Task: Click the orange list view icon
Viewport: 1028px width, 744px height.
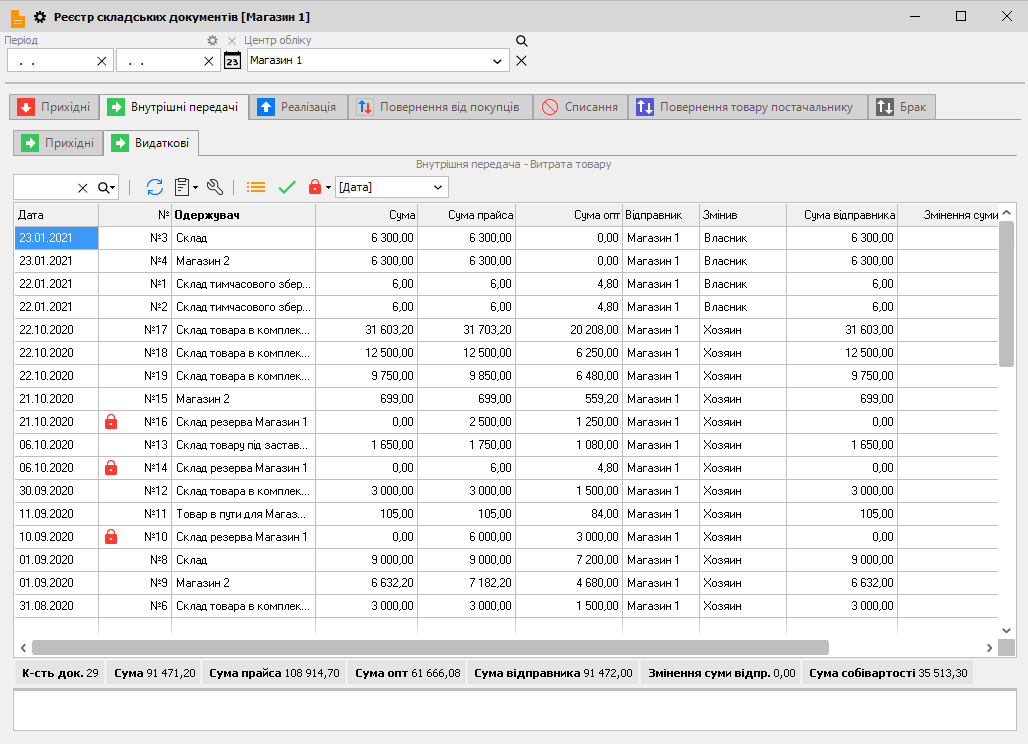Action: [257, 187]
